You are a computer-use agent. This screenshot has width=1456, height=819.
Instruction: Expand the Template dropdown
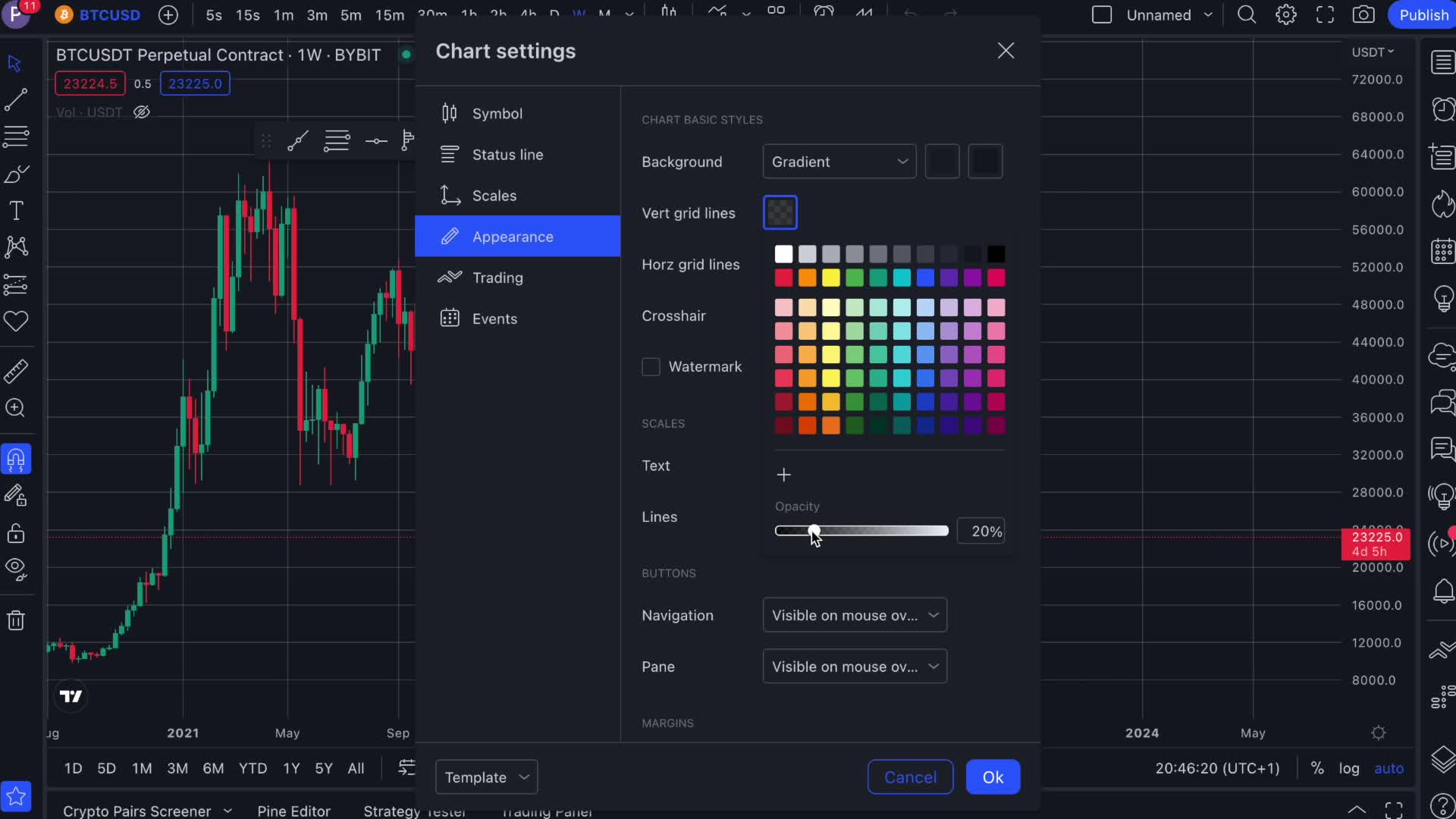tap(485, 777)
